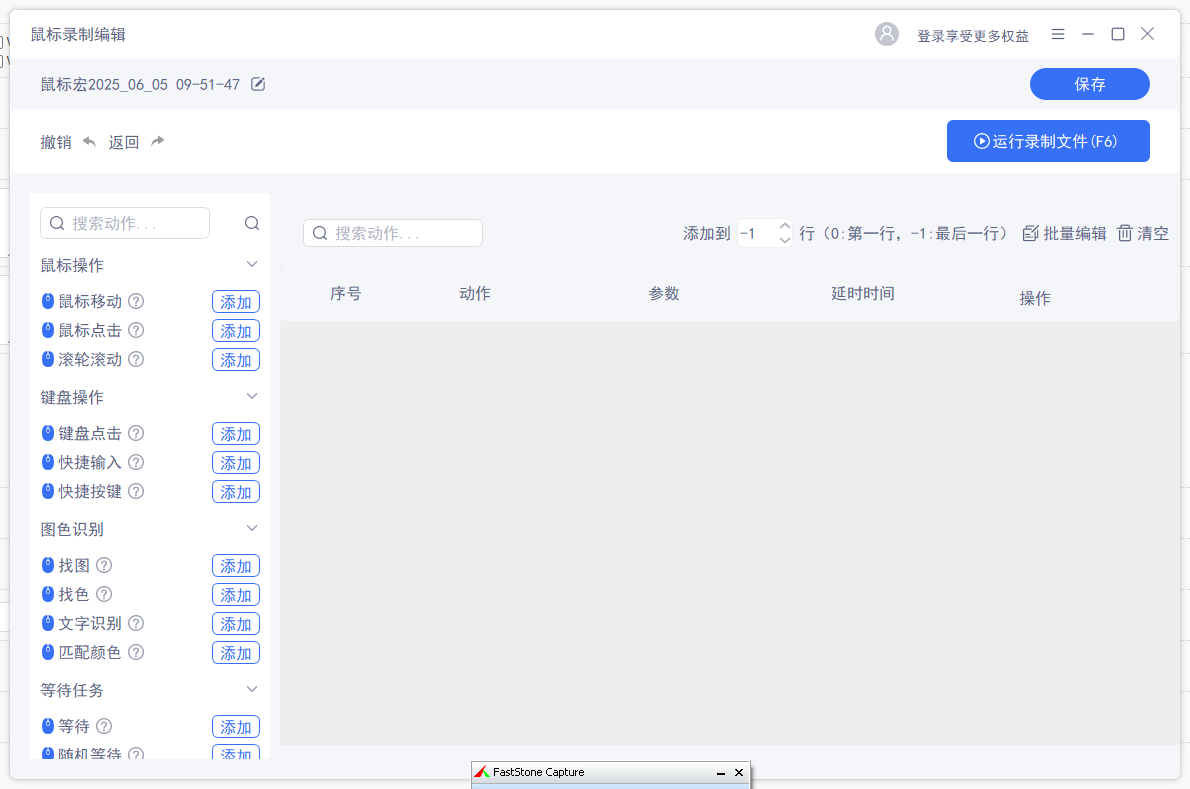Image resolution: width=1190 pixels, height=789 pixels.
Task: Click the redo arrow icon
Action: point(157,142)
